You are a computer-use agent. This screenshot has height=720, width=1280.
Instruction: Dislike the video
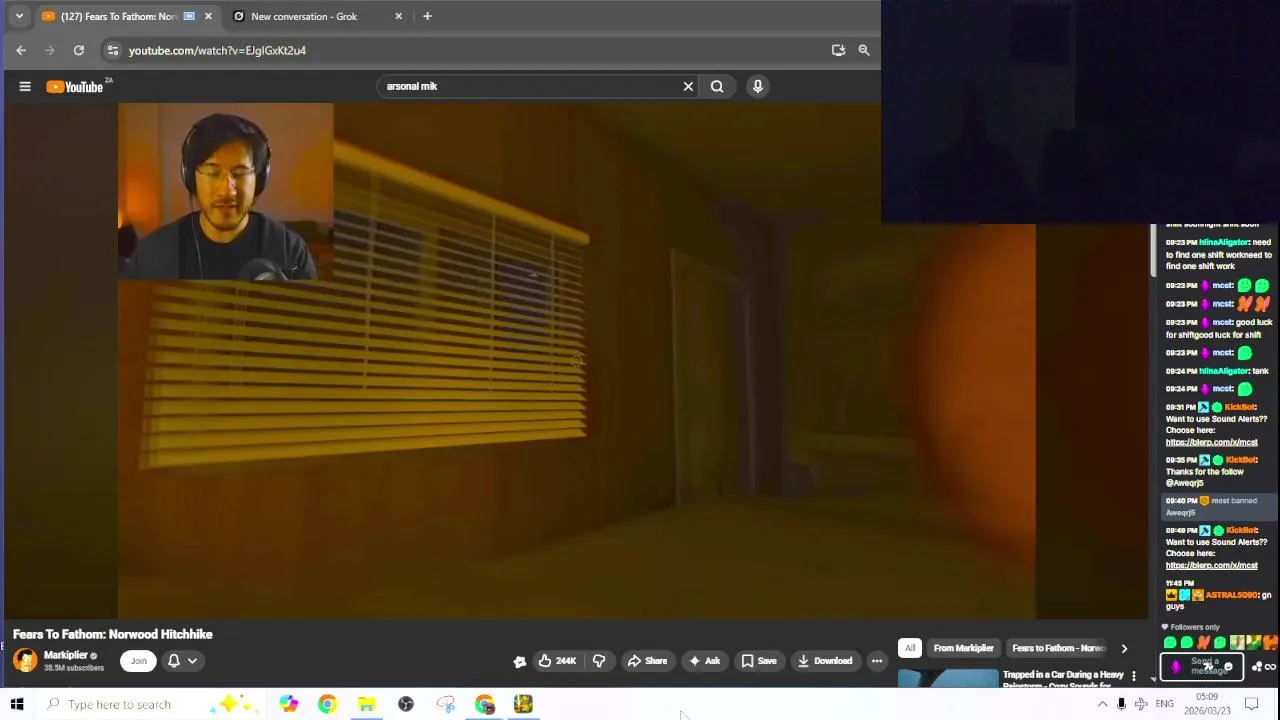tap(599, 660)
